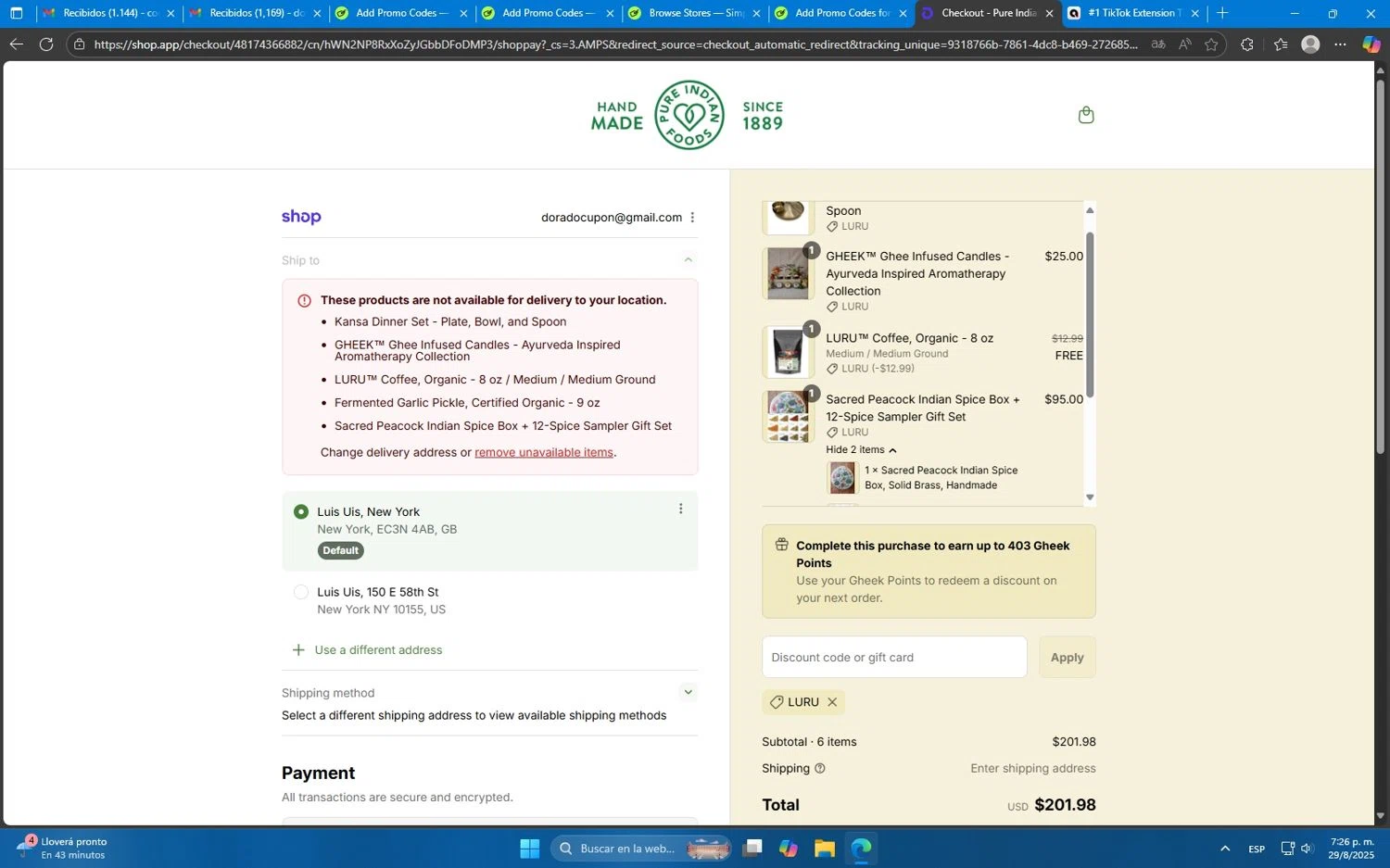The image size is (1390, 868).
Task: Click the Edge icon in the taskbar
Action: tap(861, 849)
